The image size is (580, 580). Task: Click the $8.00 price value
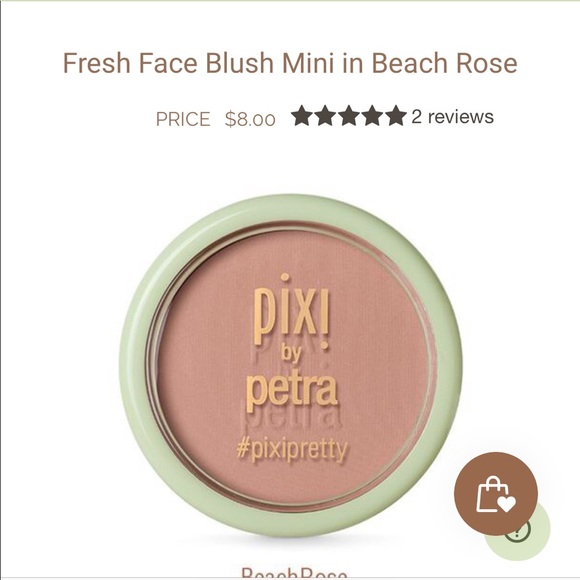click(x=250, y=119)
